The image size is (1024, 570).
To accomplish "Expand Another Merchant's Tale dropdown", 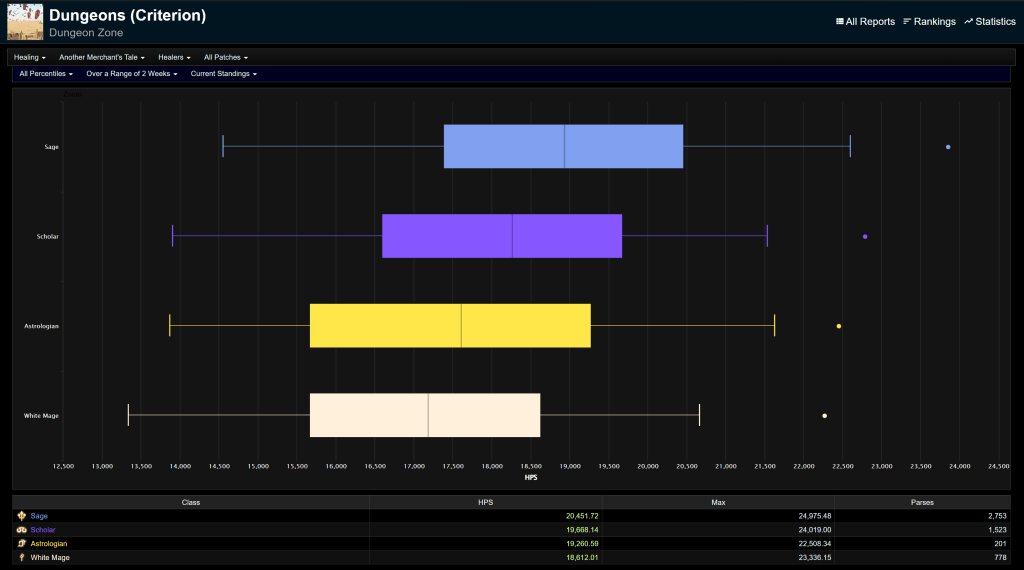I will click(102, 57).
